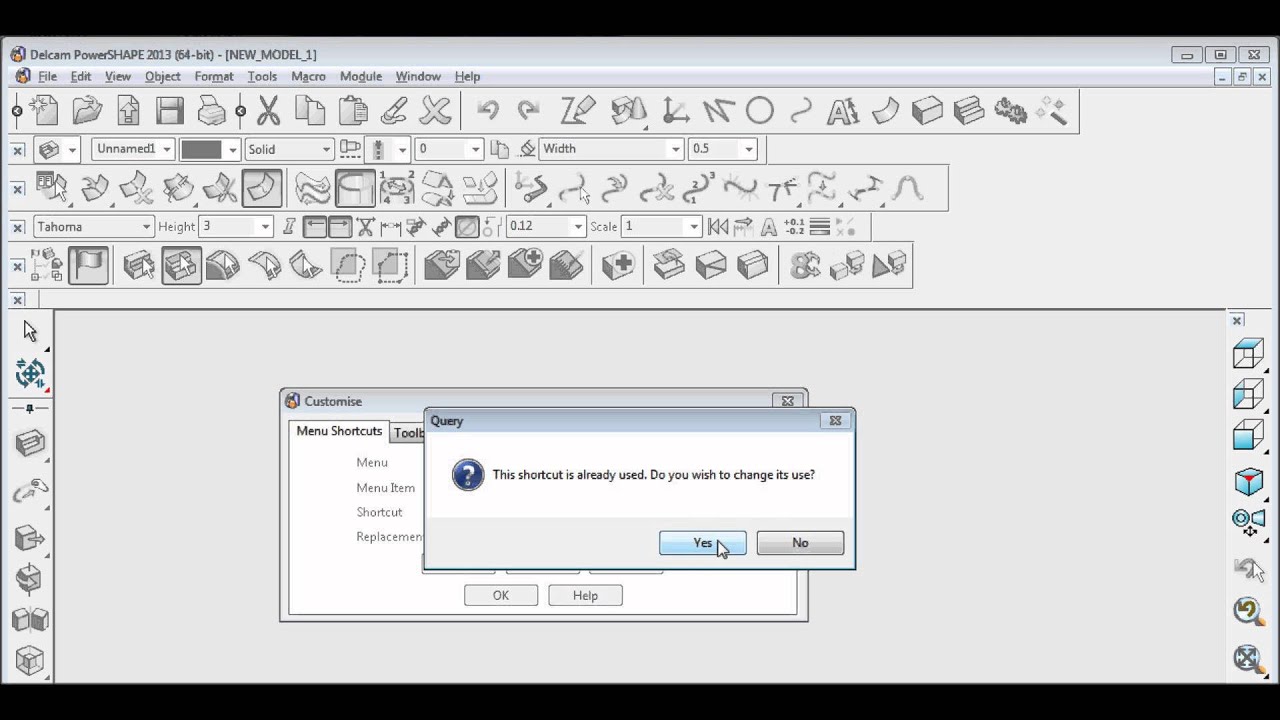
Task: Click the Copy icon
Action: [310, 110]
